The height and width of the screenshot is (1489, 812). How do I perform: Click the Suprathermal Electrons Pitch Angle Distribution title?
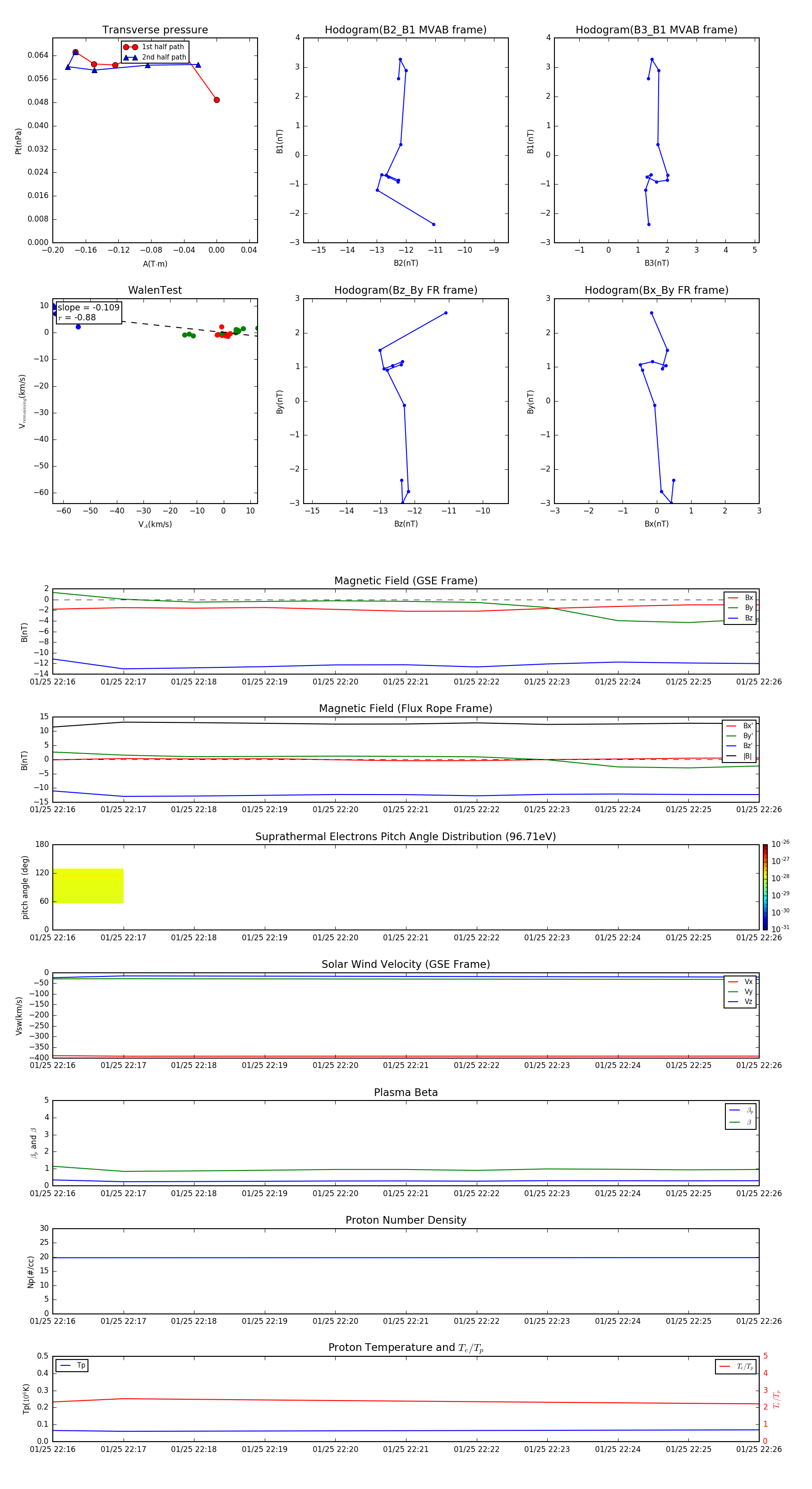(406, 837)
